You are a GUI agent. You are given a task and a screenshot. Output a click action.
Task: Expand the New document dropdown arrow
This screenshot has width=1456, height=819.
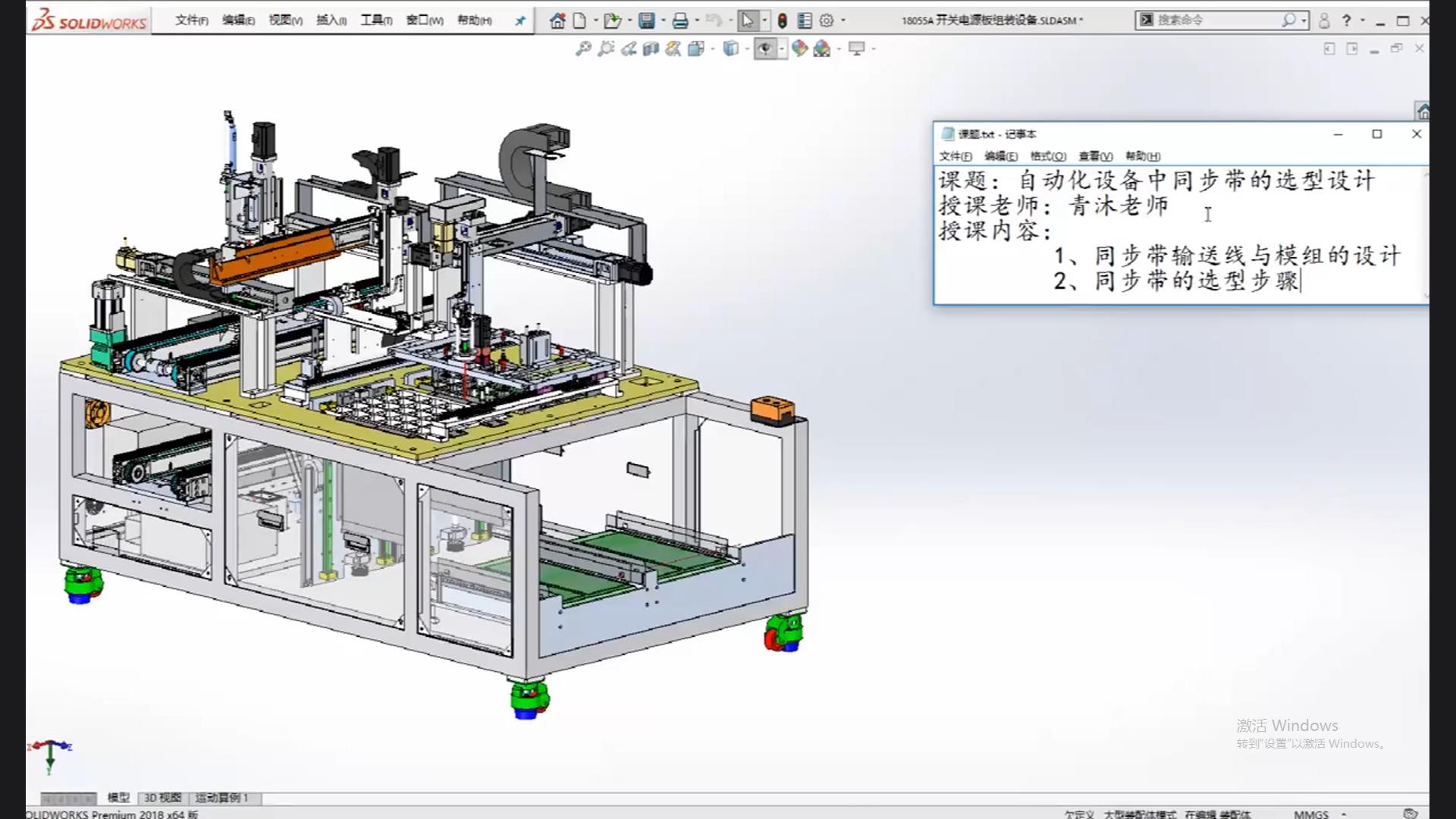(x=595, y=20)
